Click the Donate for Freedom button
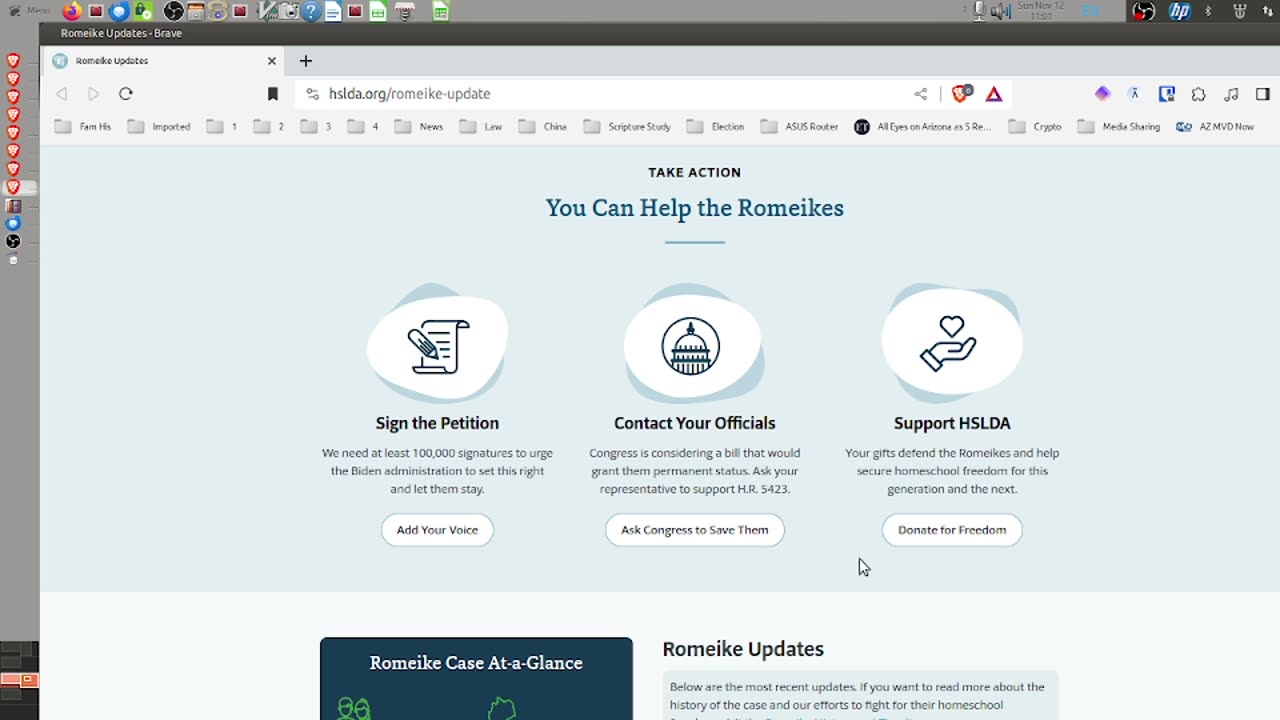The height and width of the screenshot is (720, 1280). tap(952, 530)
